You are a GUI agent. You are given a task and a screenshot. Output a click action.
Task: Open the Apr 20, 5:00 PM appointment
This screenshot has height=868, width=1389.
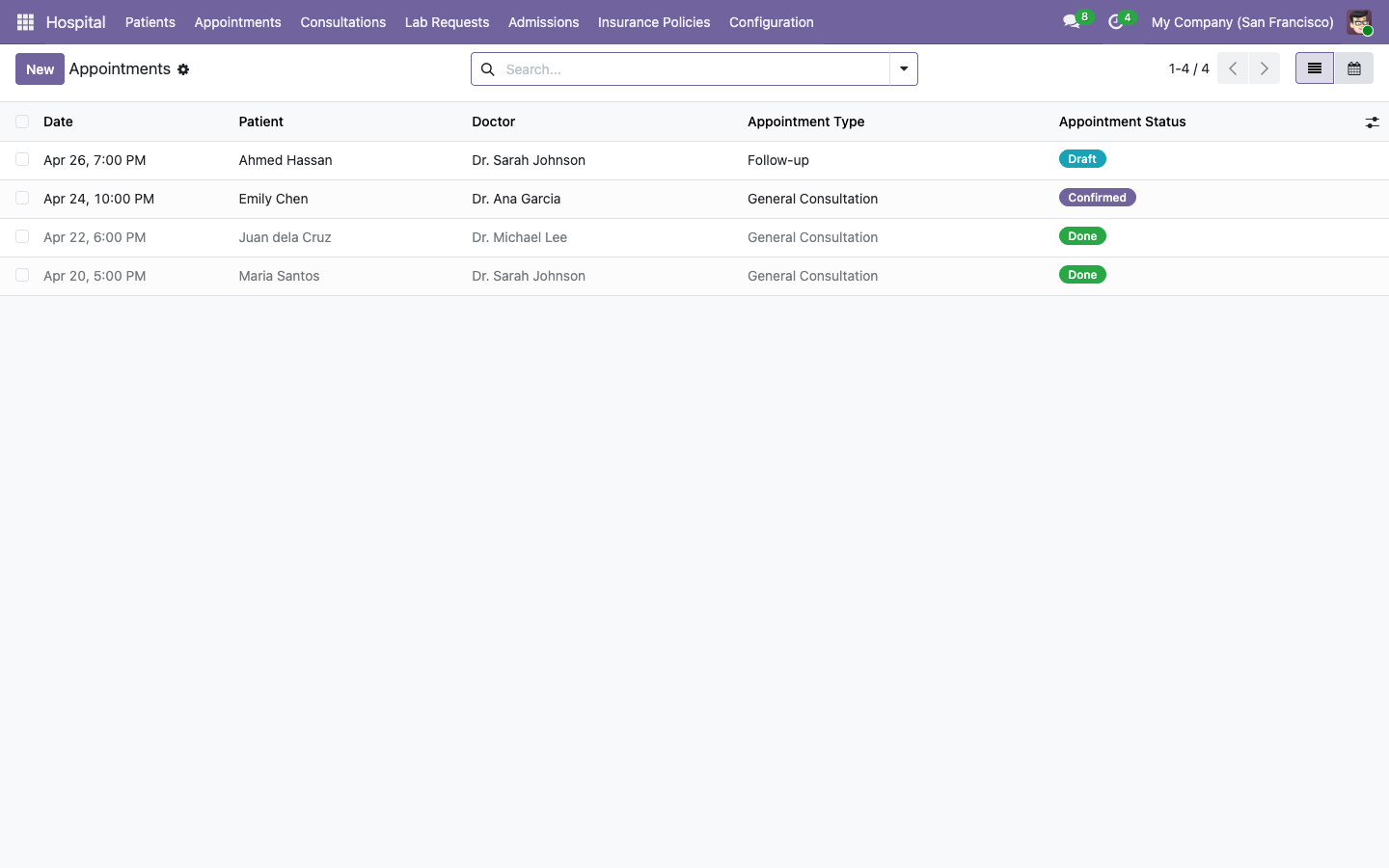click(x=95, y=276)
